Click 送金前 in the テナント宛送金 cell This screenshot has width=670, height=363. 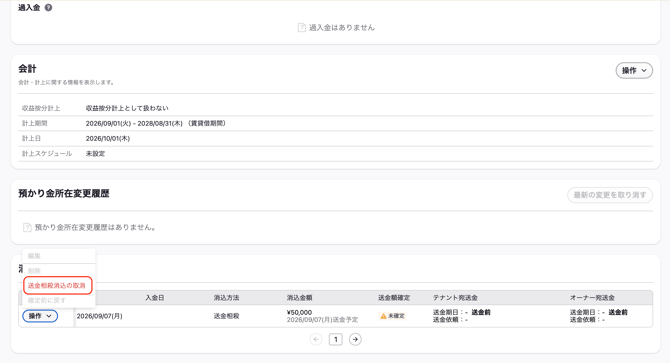coord(481,312)
